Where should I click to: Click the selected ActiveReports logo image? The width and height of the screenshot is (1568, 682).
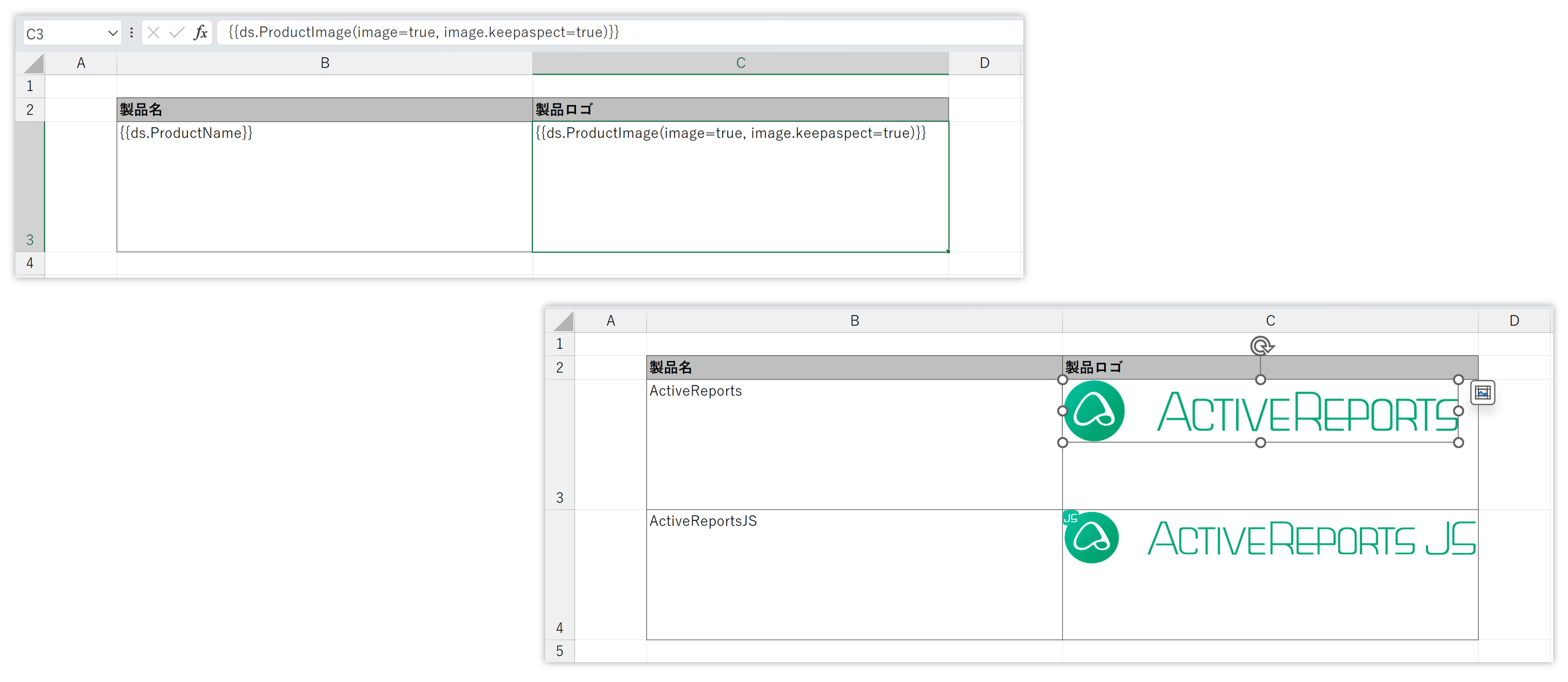1260,411
